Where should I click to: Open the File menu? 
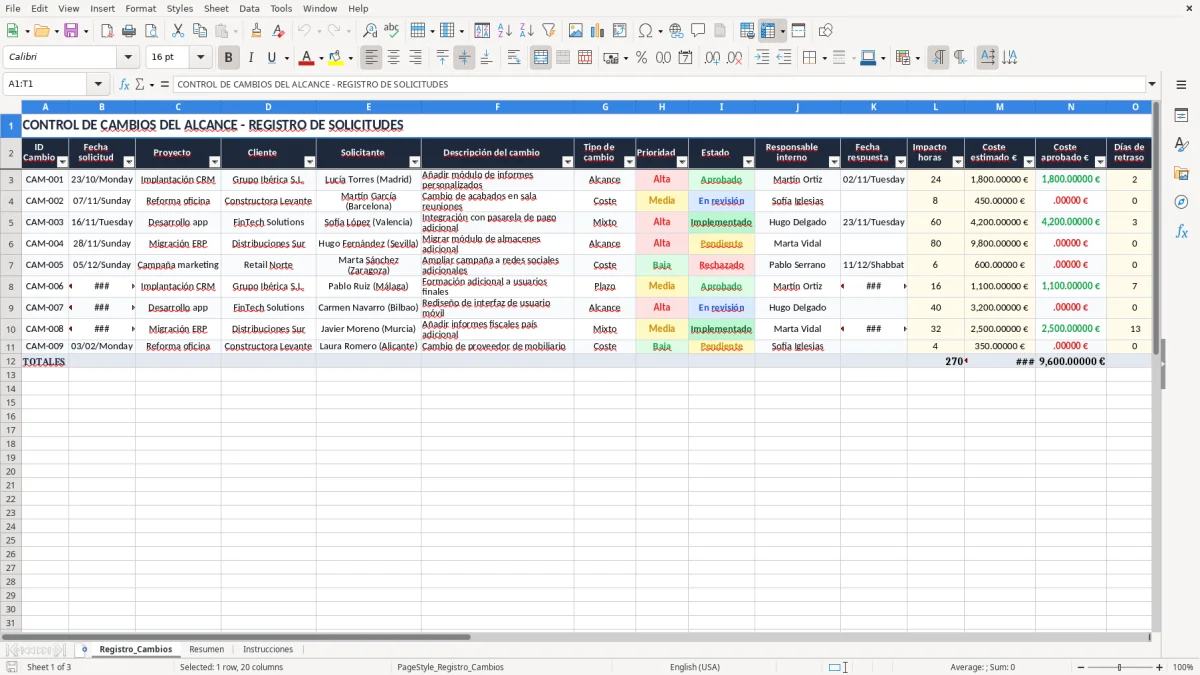click(x=13, y=8)
